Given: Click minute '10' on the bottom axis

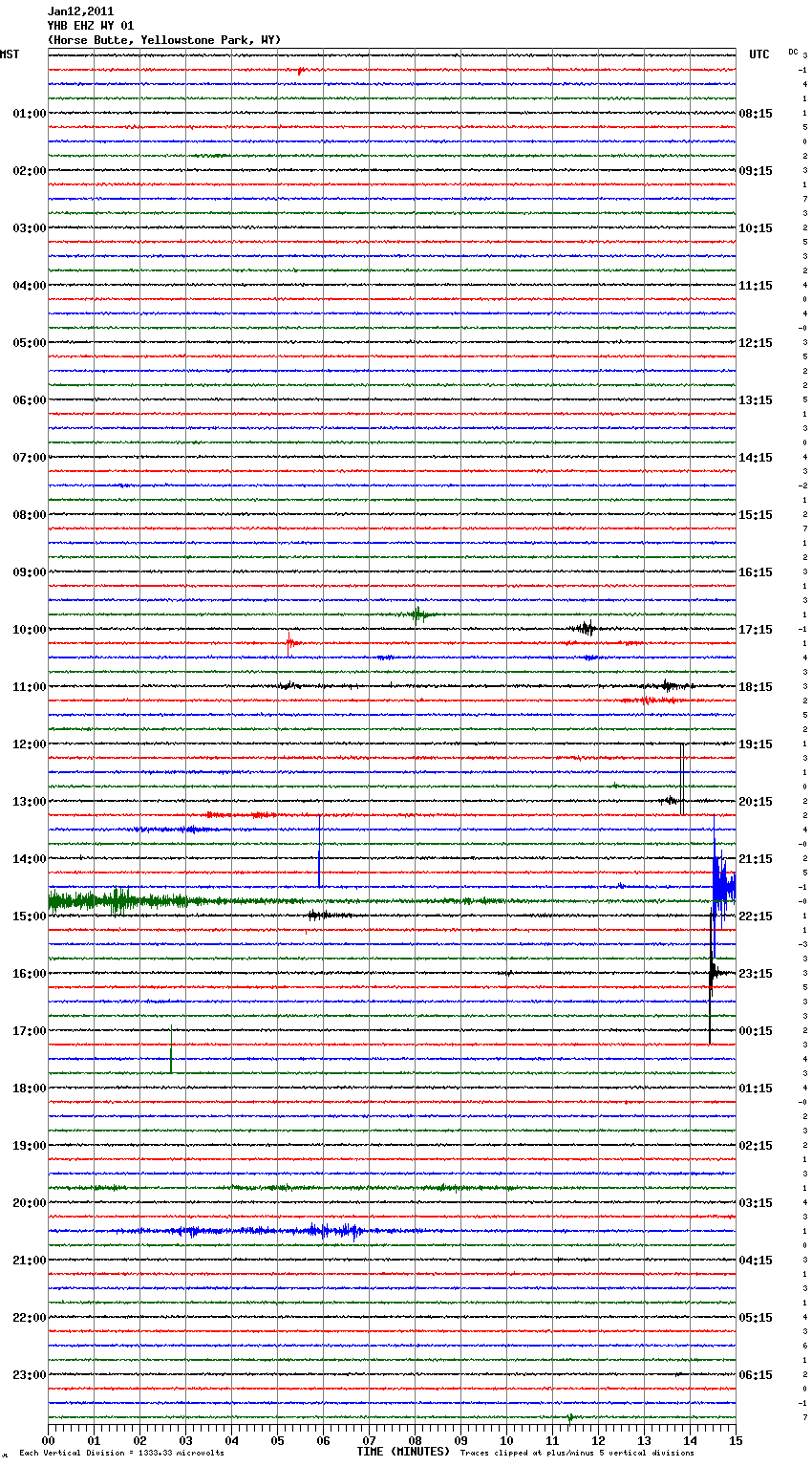Looking at the screenshot, I should coord(506,1440).
